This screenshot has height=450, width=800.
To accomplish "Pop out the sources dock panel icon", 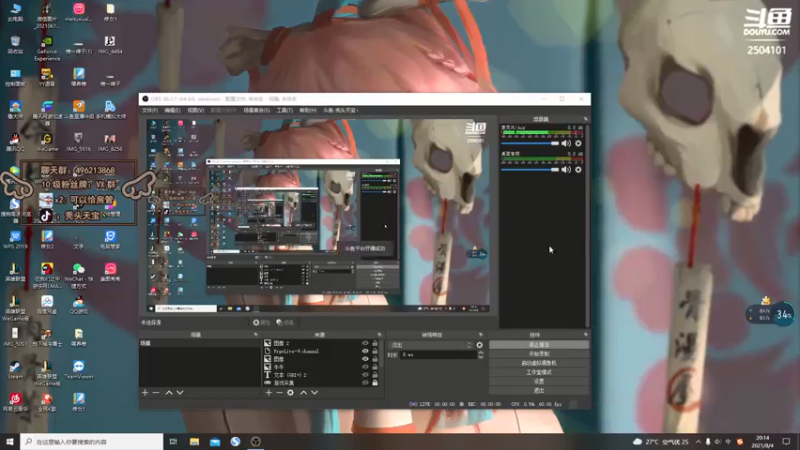I will pos(379,335).
